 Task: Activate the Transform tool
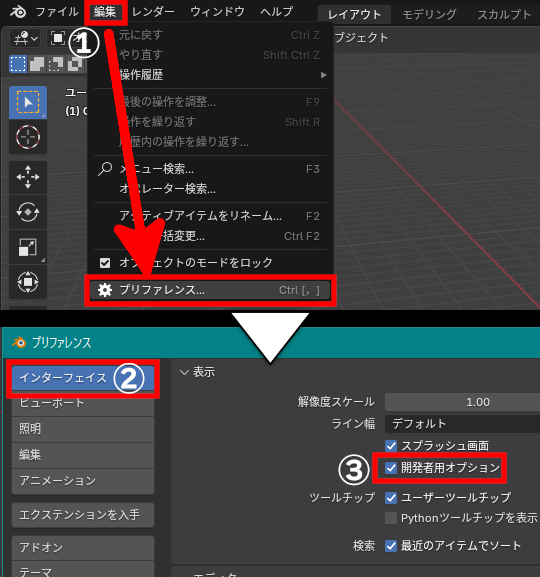tap(28, 282)
